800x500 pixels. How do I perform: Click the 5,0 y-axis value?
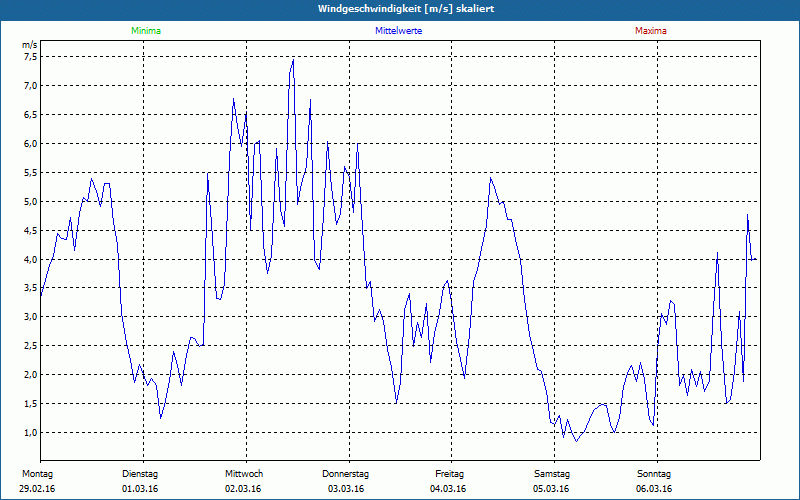31,202
